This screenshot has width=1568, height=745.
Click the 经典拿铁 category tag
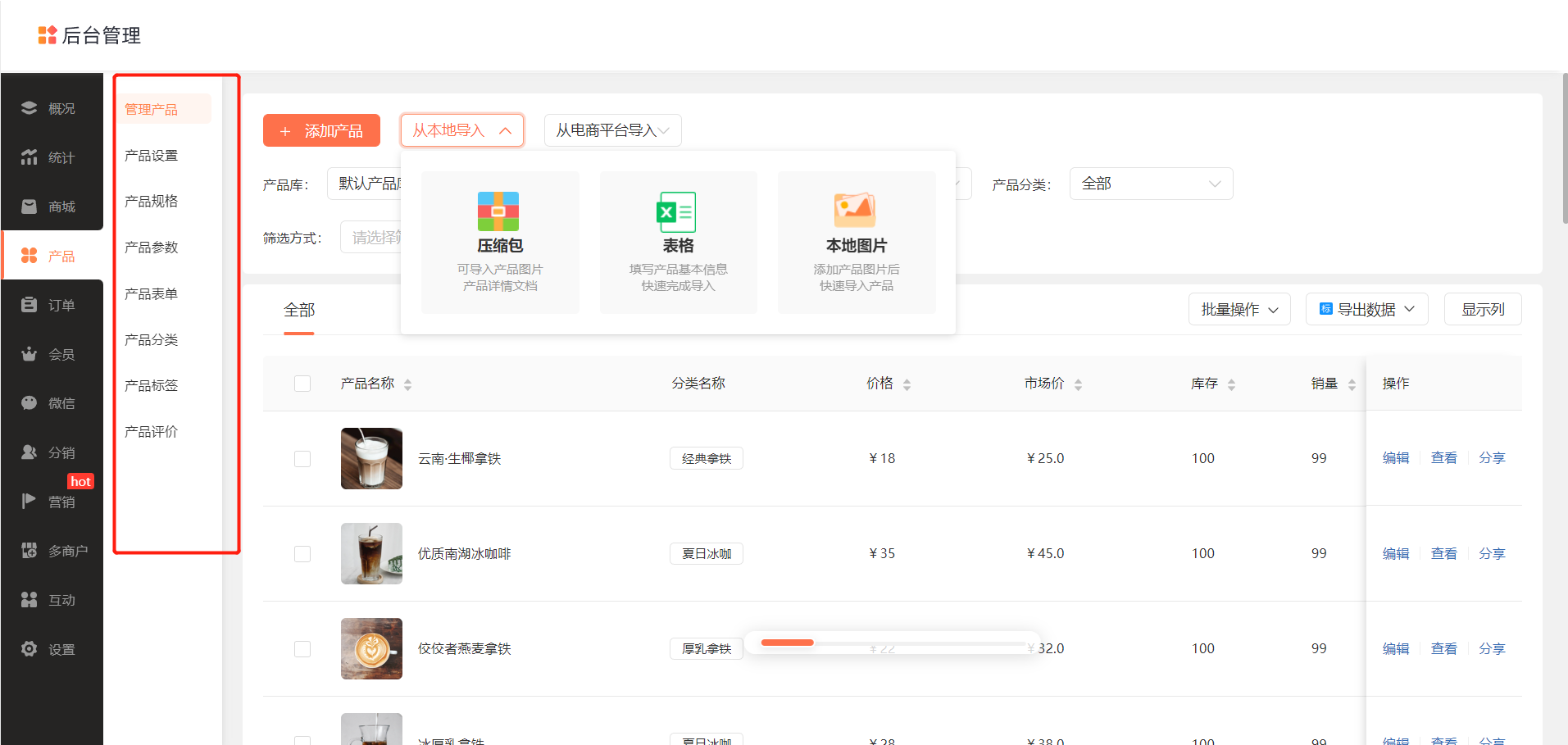pos(707,458)
